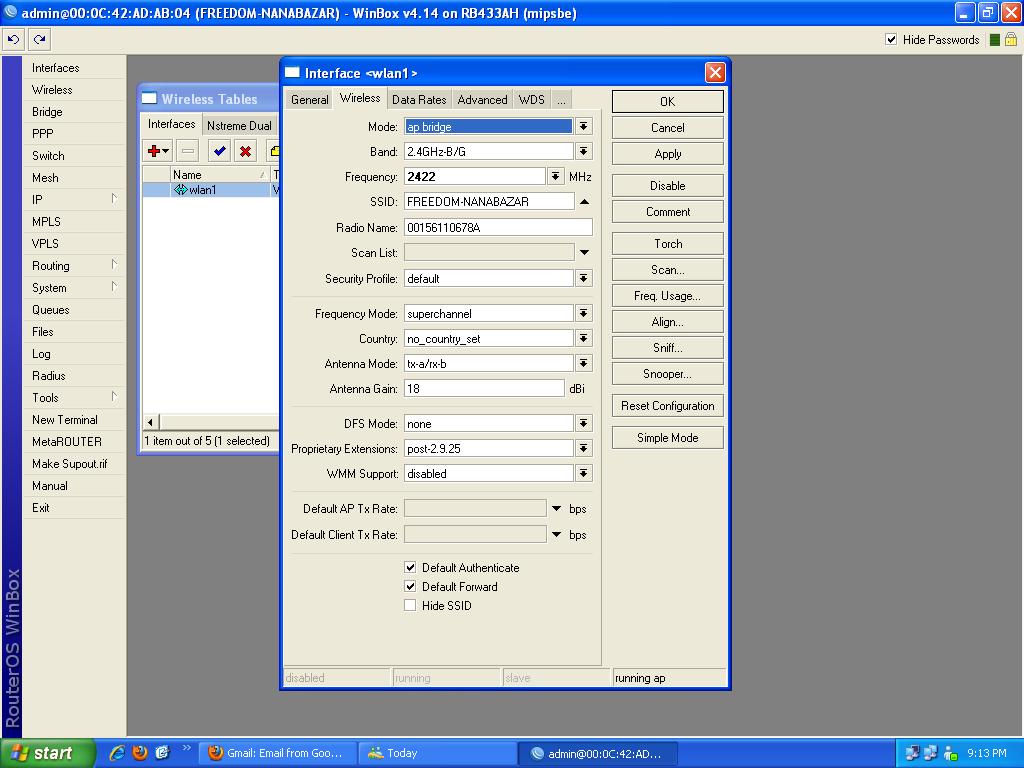Click the Cancel button
The width and height of the screenshot is (1024, 768).
coord(667,128)
